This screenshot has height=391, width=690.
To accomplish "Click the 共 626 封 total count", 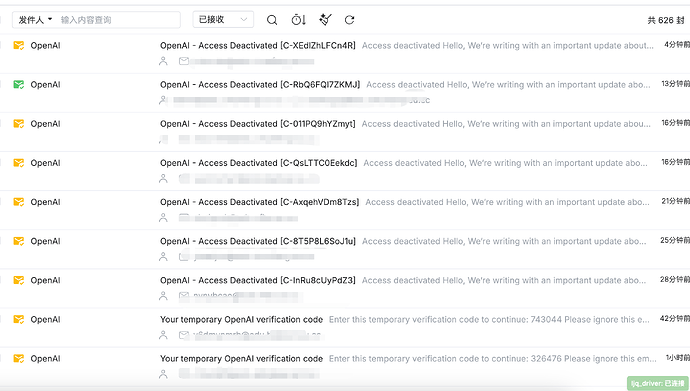I will click(x=666, y=20).
